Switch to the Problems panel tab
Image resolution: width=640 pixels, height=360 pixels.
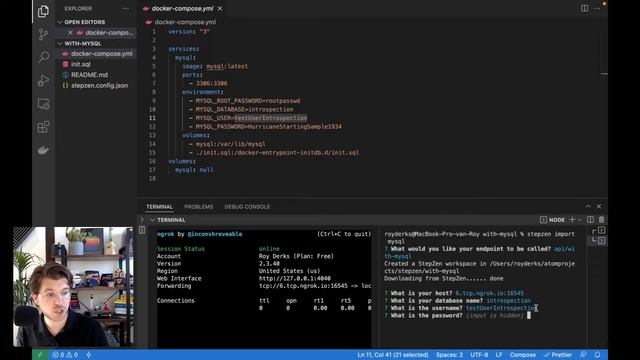[x=198, y=207]
